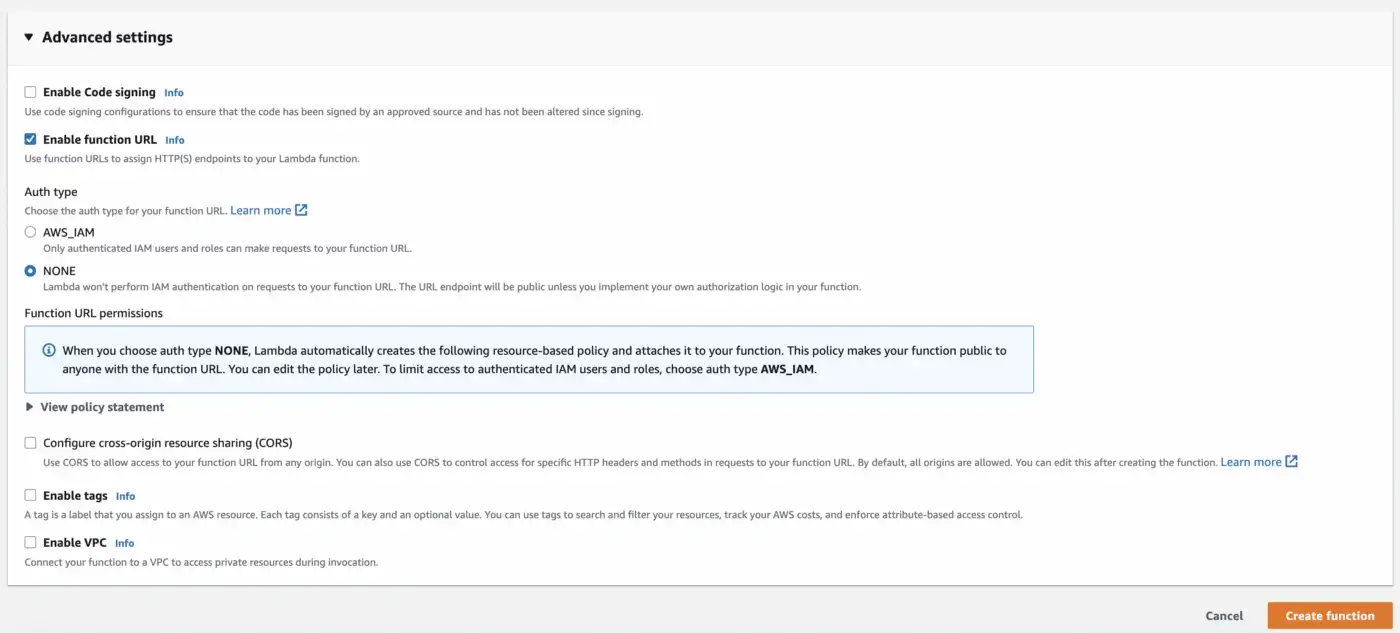The width and height of the screenshot is (1400, 633).
Task: Click the info circle icon in permissions notice
Action: [x=49, y=351]
